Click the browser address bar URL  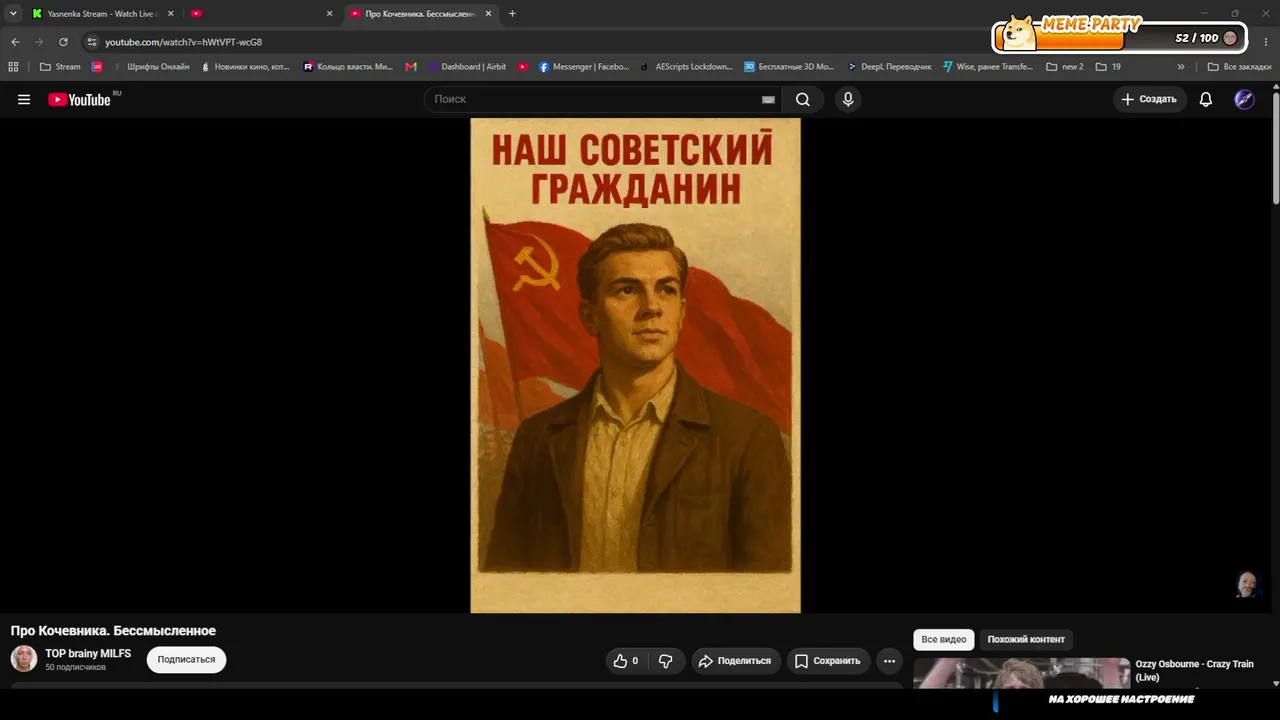coord(183,42)
